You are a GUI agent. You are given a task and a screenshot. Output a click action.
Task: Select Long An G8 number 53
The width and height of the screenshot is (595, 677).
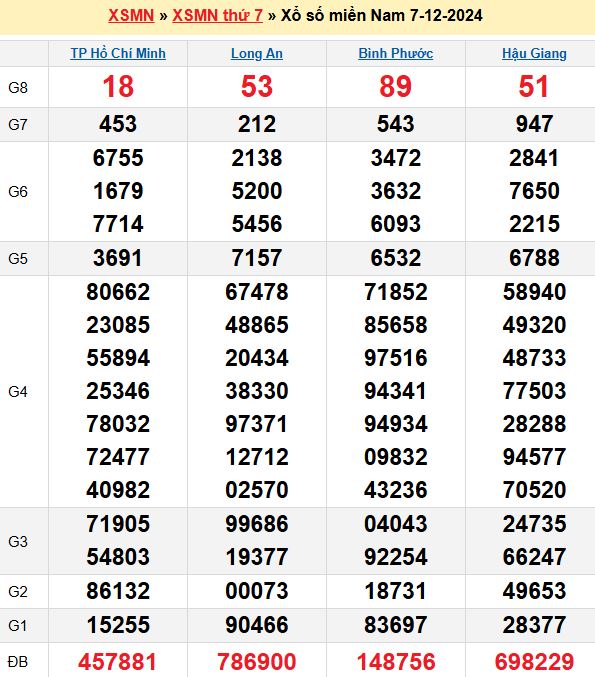click(x=257, y=86)
